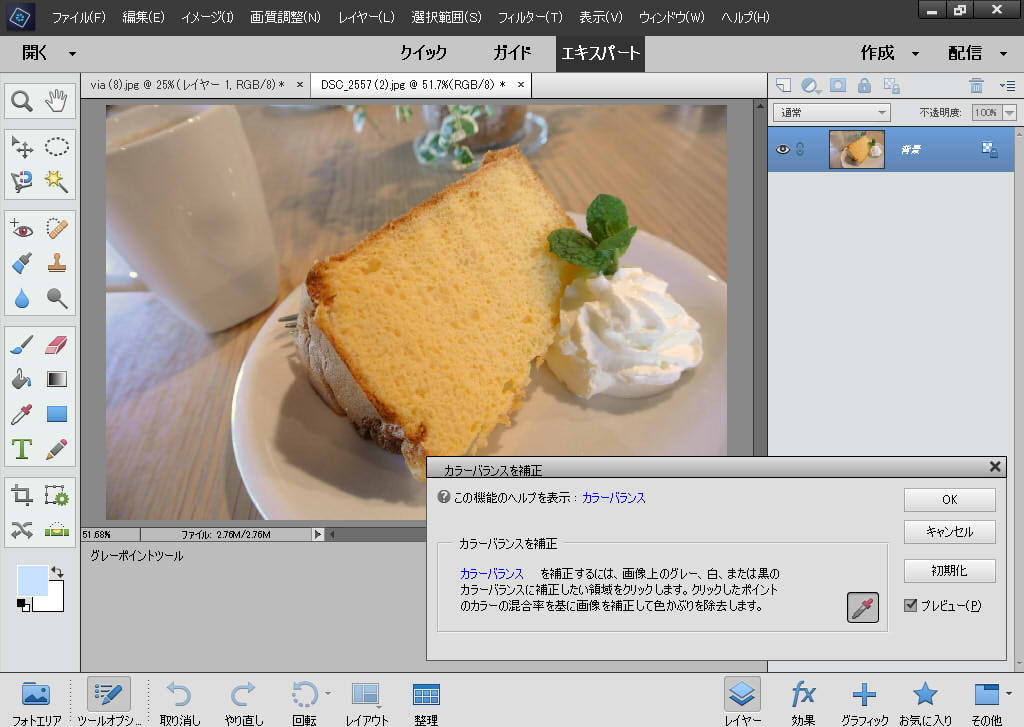Expand the 開く dropdown arrow
Screen dimensions: 1024x727
click(72, 54)
